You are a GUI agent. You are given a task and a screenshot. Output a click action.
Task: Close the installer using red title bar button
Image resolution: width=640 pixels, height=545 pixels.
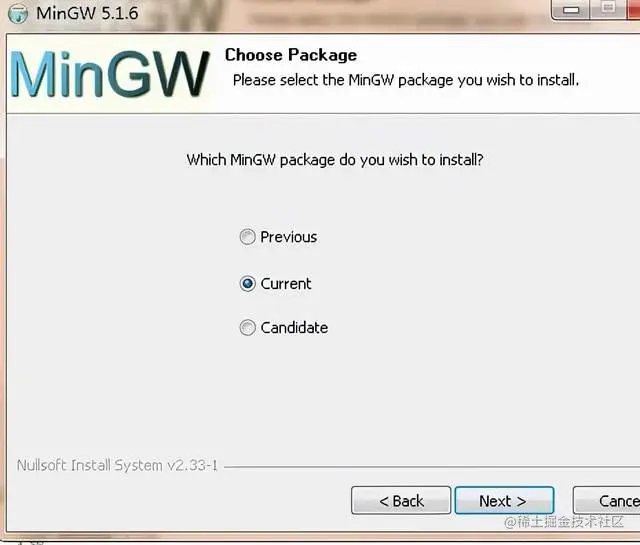point(633,9)
